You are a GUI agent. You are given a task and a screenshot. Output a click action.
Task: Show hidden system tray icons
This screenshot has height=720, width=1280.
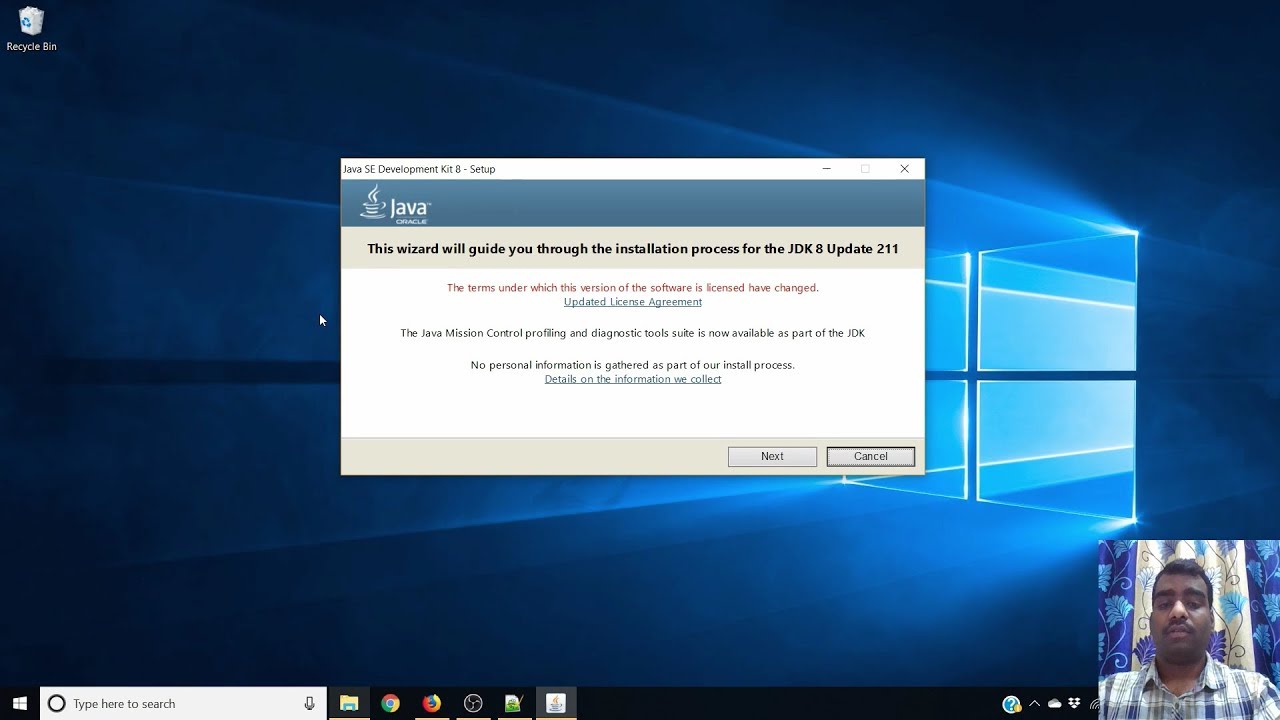1034,704
